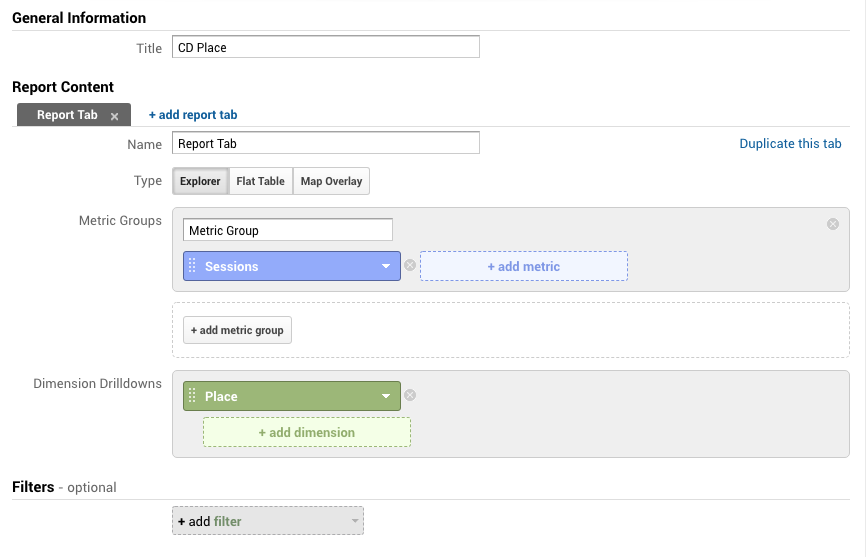Open the Place dimension dropdown
The height and width of the screenshot is (557, 866).
[x=386, y=396]
